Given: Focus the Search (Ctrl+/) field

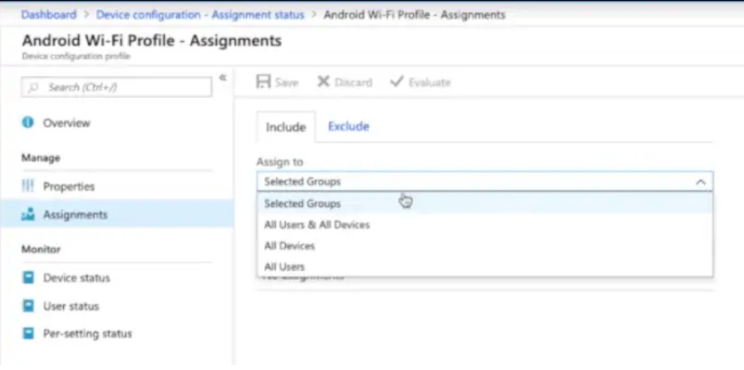Looking at the screenshot, I should click(x=117, y=87).
